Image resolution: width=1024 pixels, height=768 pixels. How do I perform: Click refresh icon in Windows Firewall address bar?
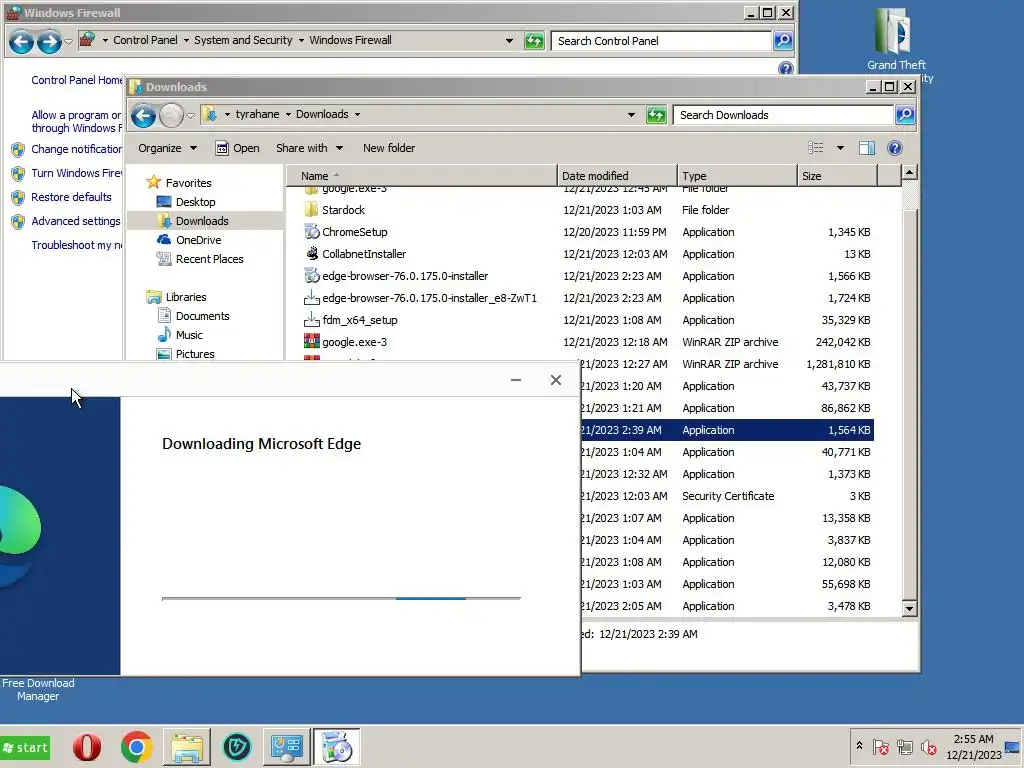click(534, 41)
